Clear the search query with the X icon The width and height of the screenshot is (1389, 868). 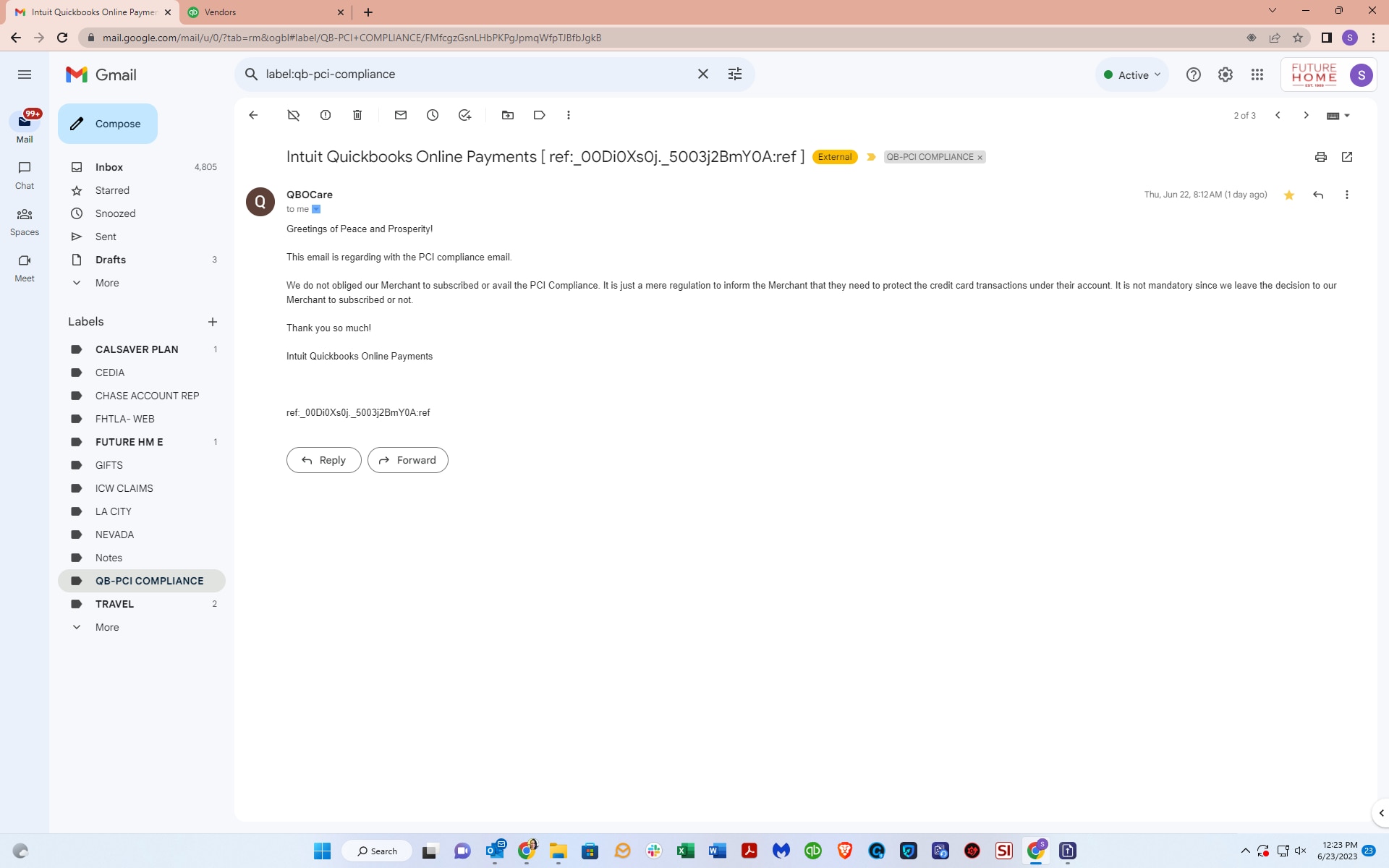pyautogui.click(x=702, y=73)
